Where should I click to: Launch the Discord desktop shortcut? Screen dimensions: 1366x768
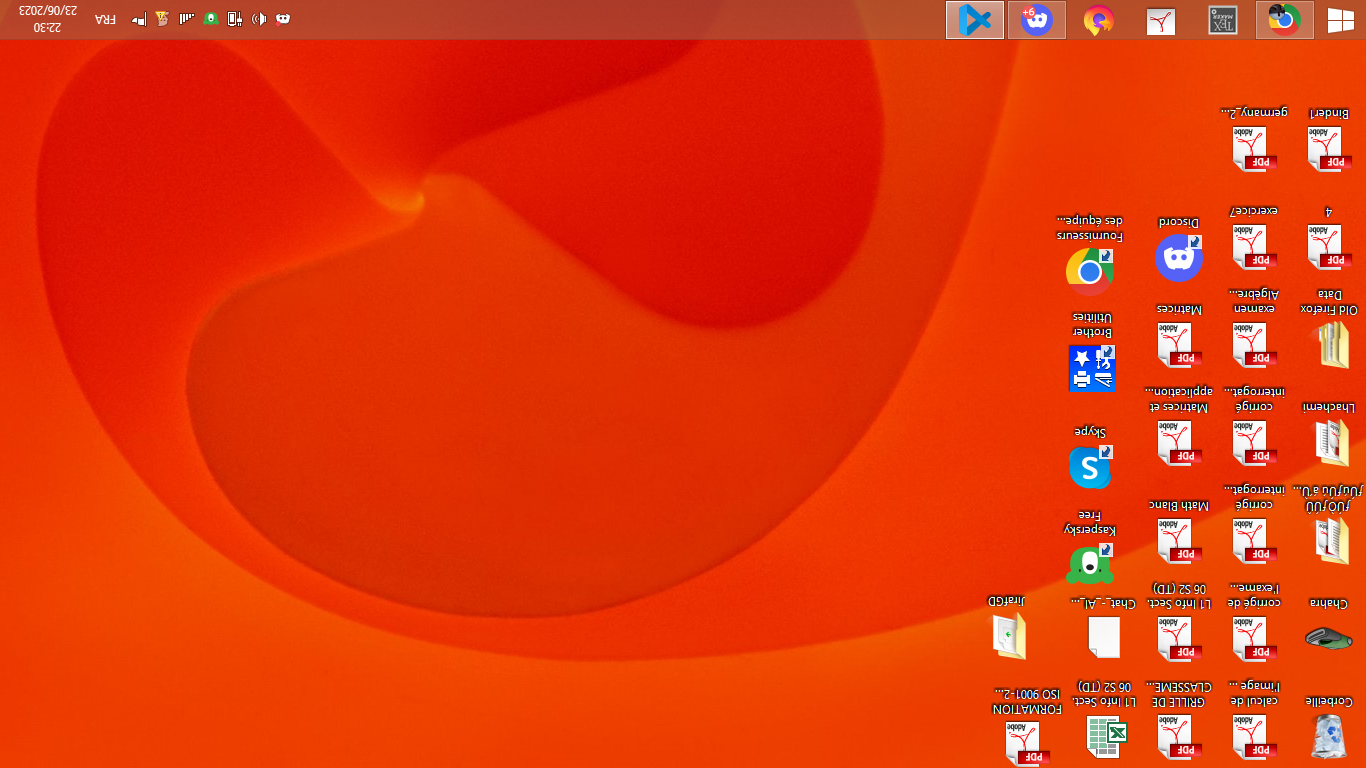tap(1179, 250)
